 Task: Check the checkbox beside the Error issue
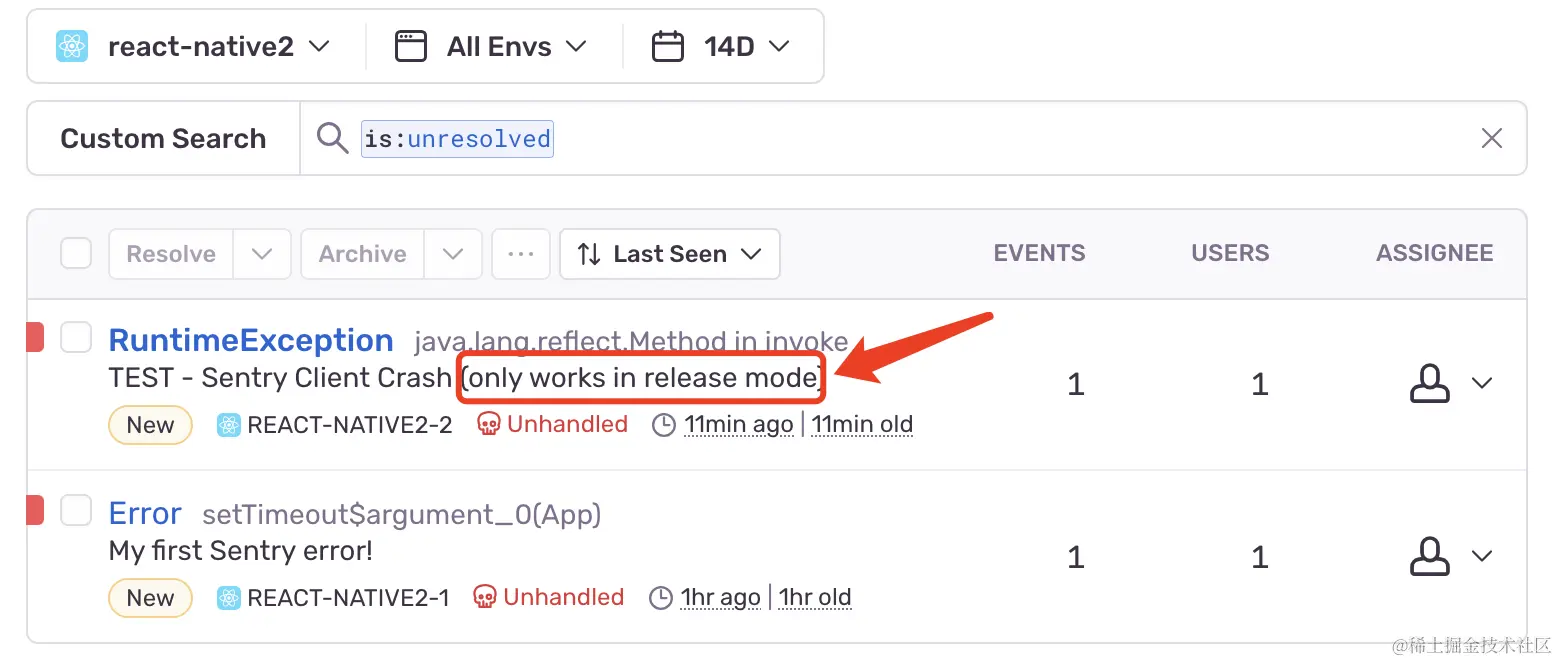pyautogui.click(x=76, y=510)
